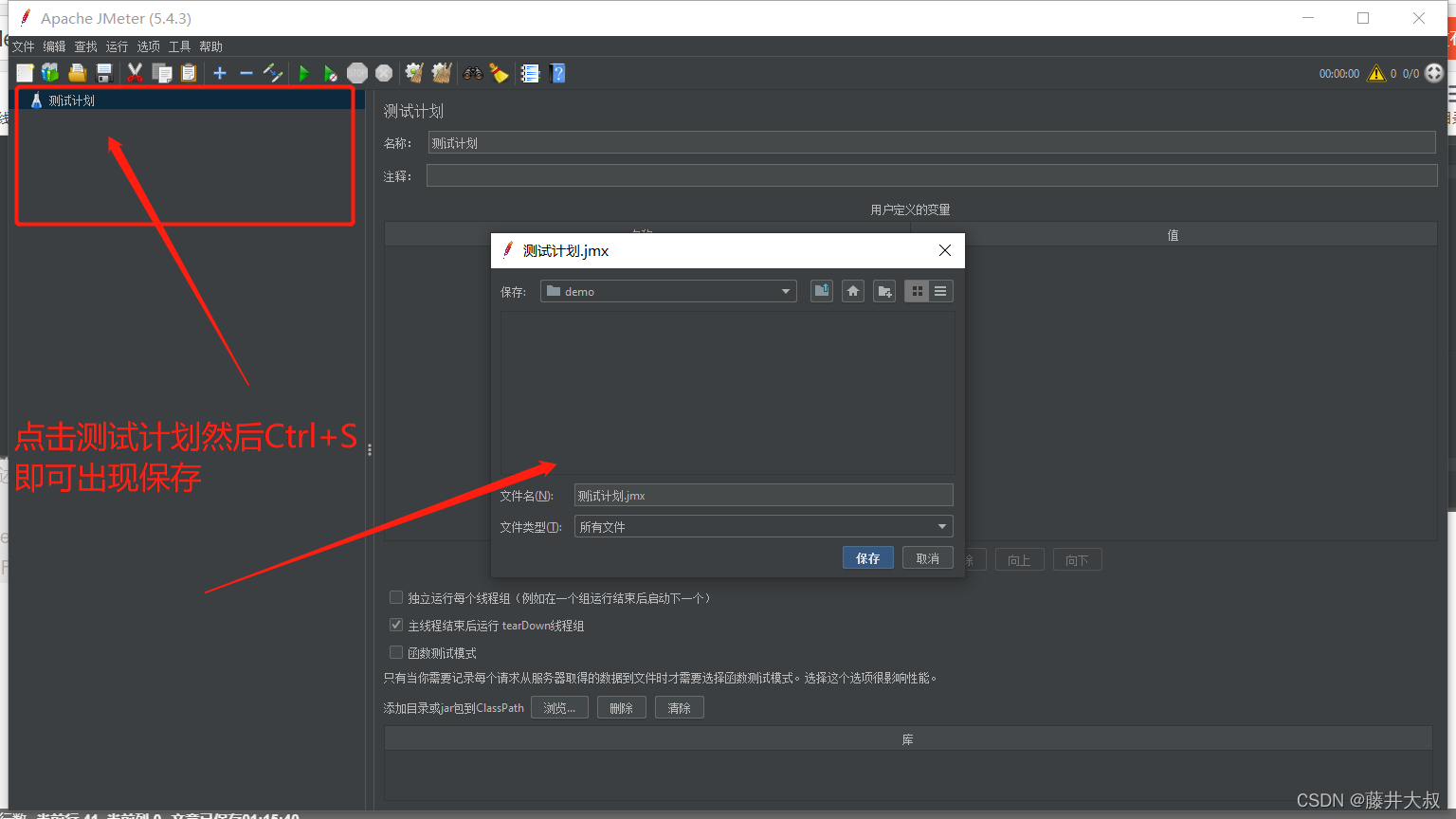The height and width of the screenshot is (819, 1456).
Task: Open the file type 所有文件 dropdown
Action: [763, 526]
